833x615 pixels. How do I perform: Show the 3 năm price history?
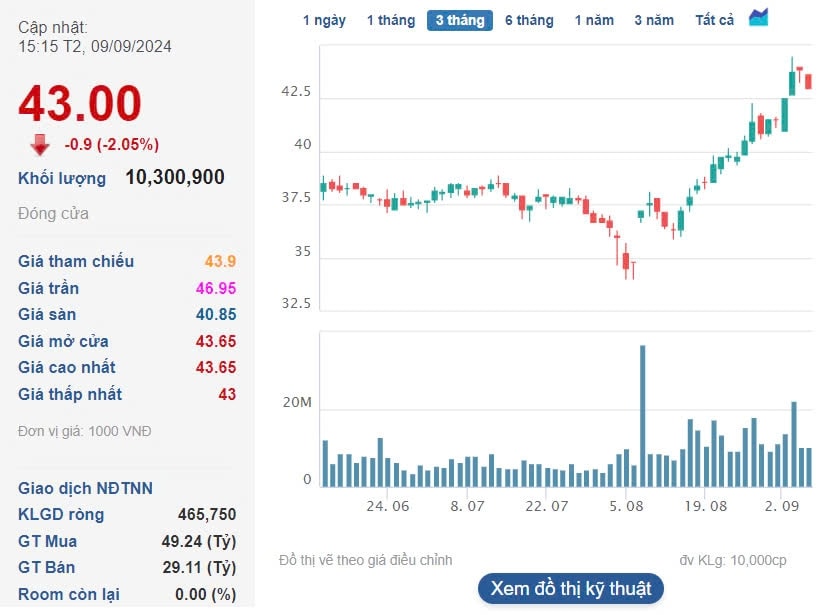pos(654,20)
